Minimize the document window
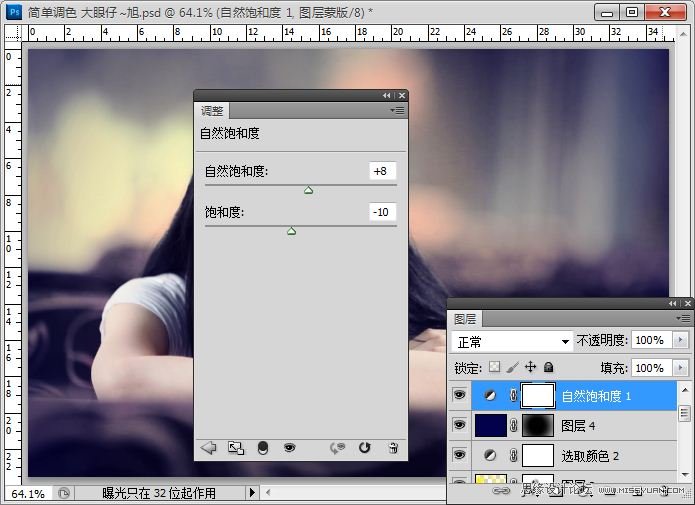The height and width of the screenshot is (505, 695). pos(607,12)
